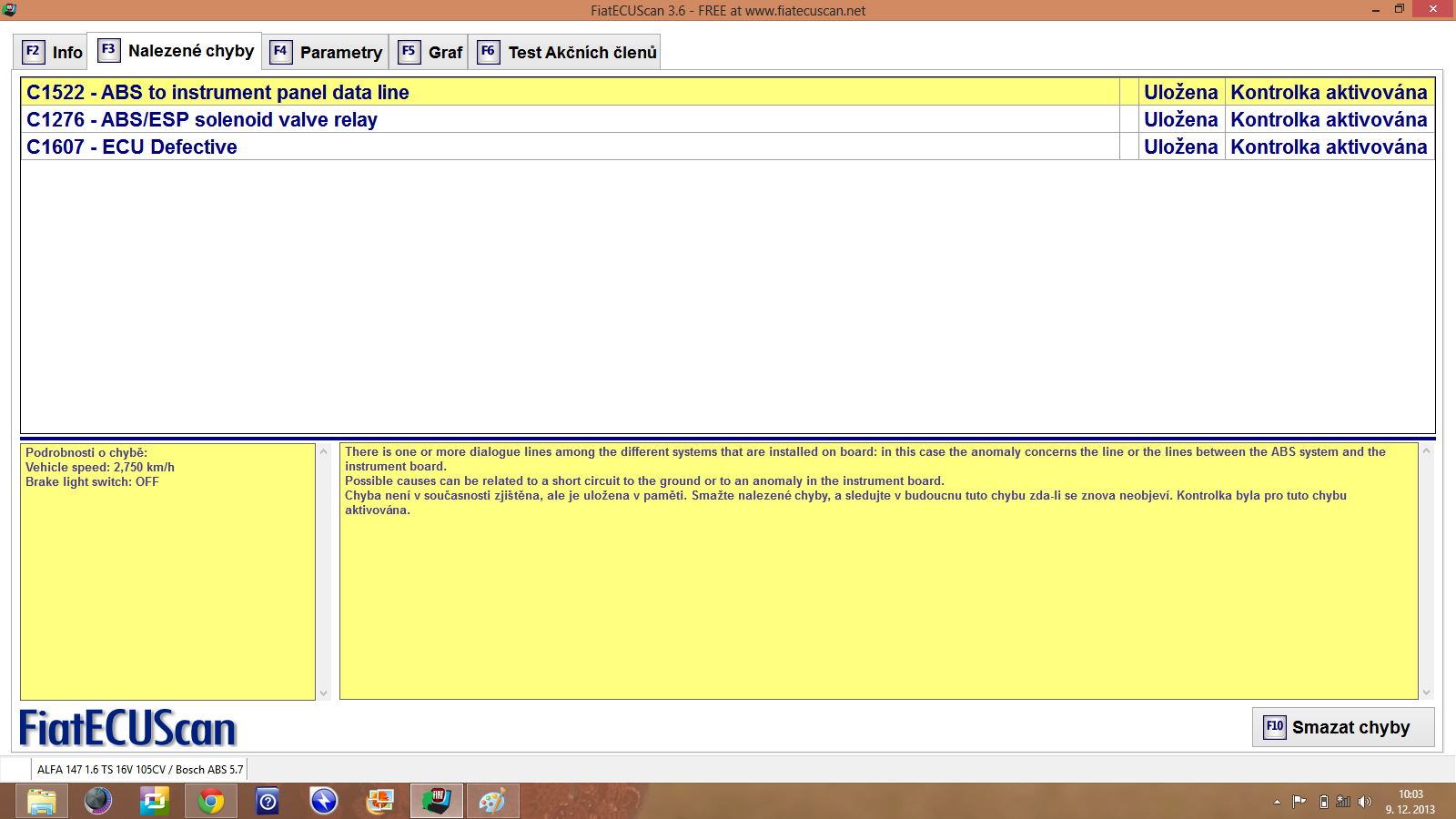Open the Parametry tab
This screenshot has height=819, width=1456.
click(x=328, y=52)
